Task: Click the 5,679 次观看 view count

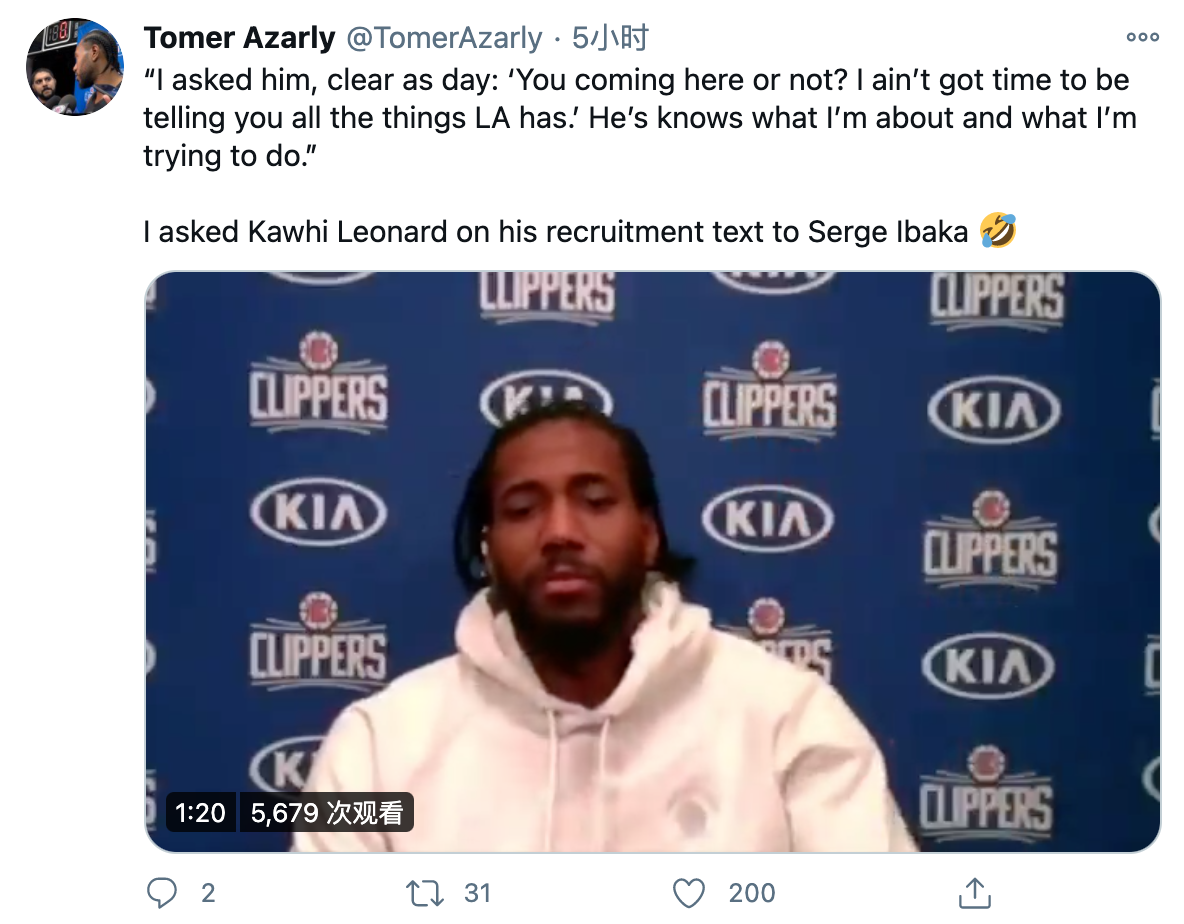Action: coord(326,813)
